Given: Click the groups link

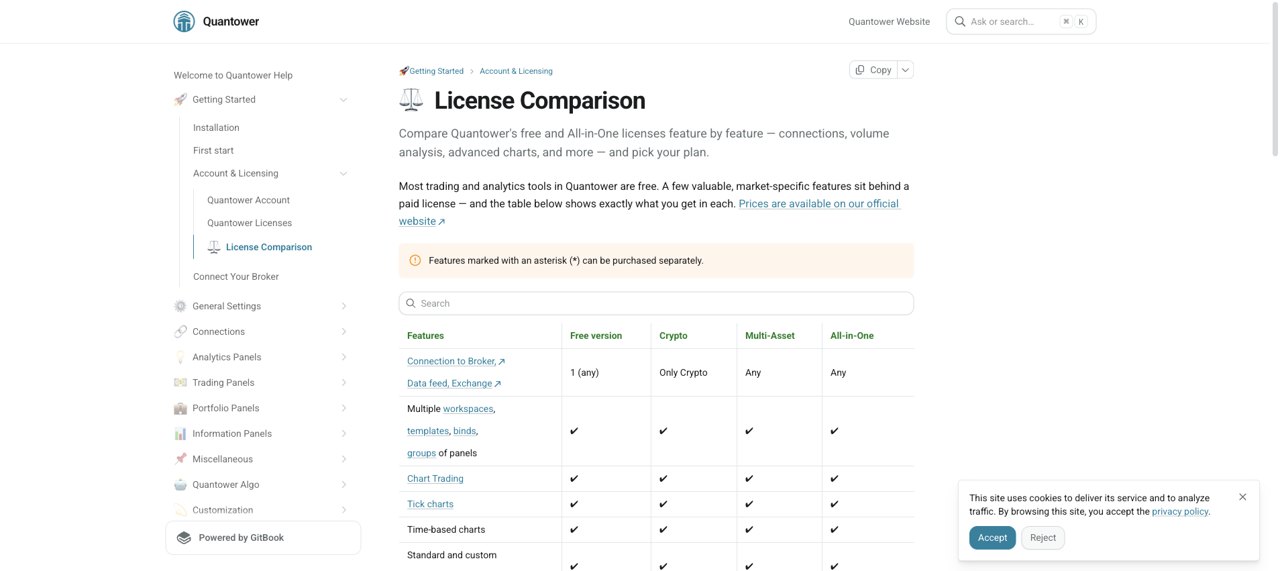Looking at the screenshot, I should click(x=421, y=453).
